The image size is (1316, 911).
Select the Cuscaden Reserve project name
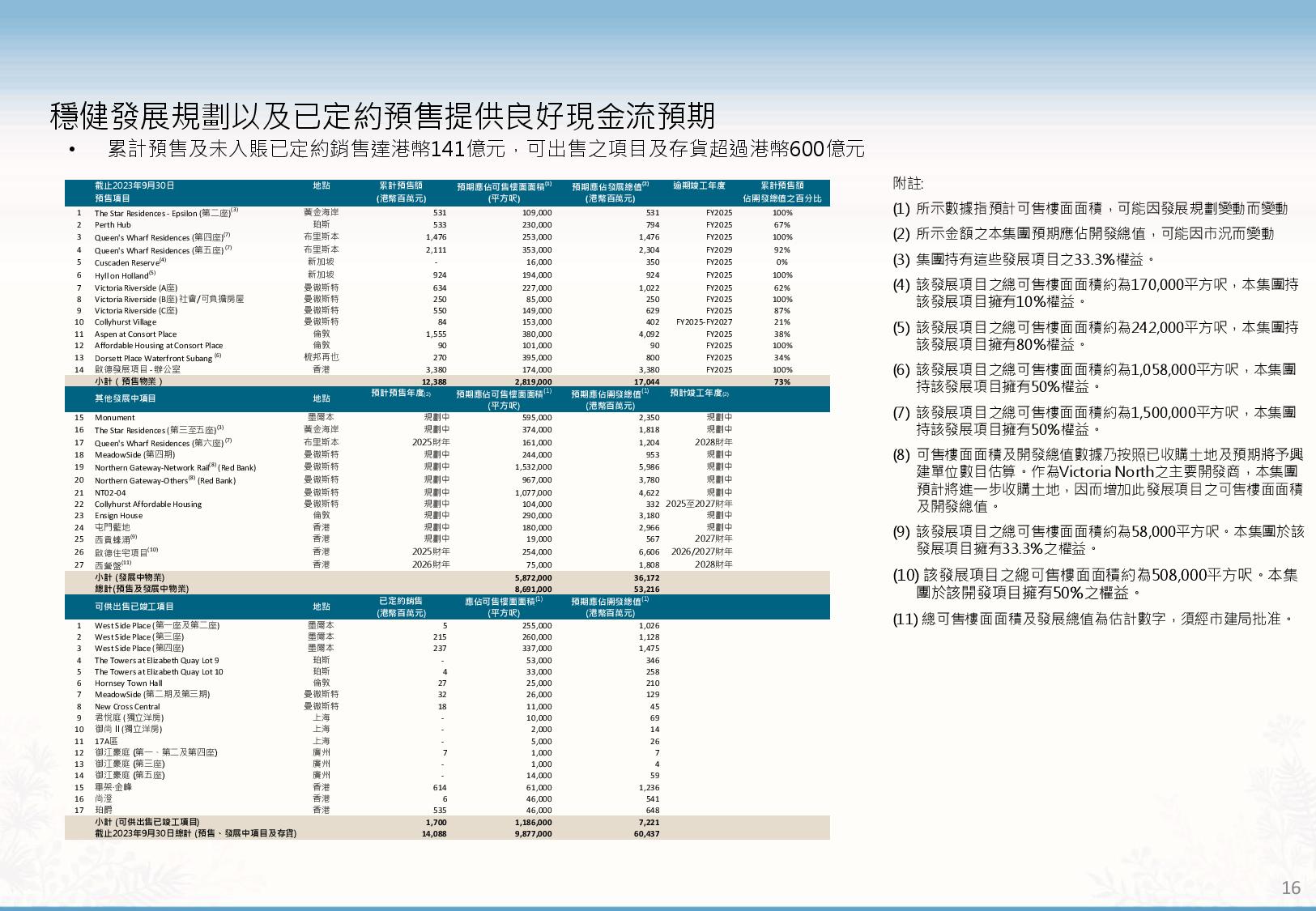point(130,262)
